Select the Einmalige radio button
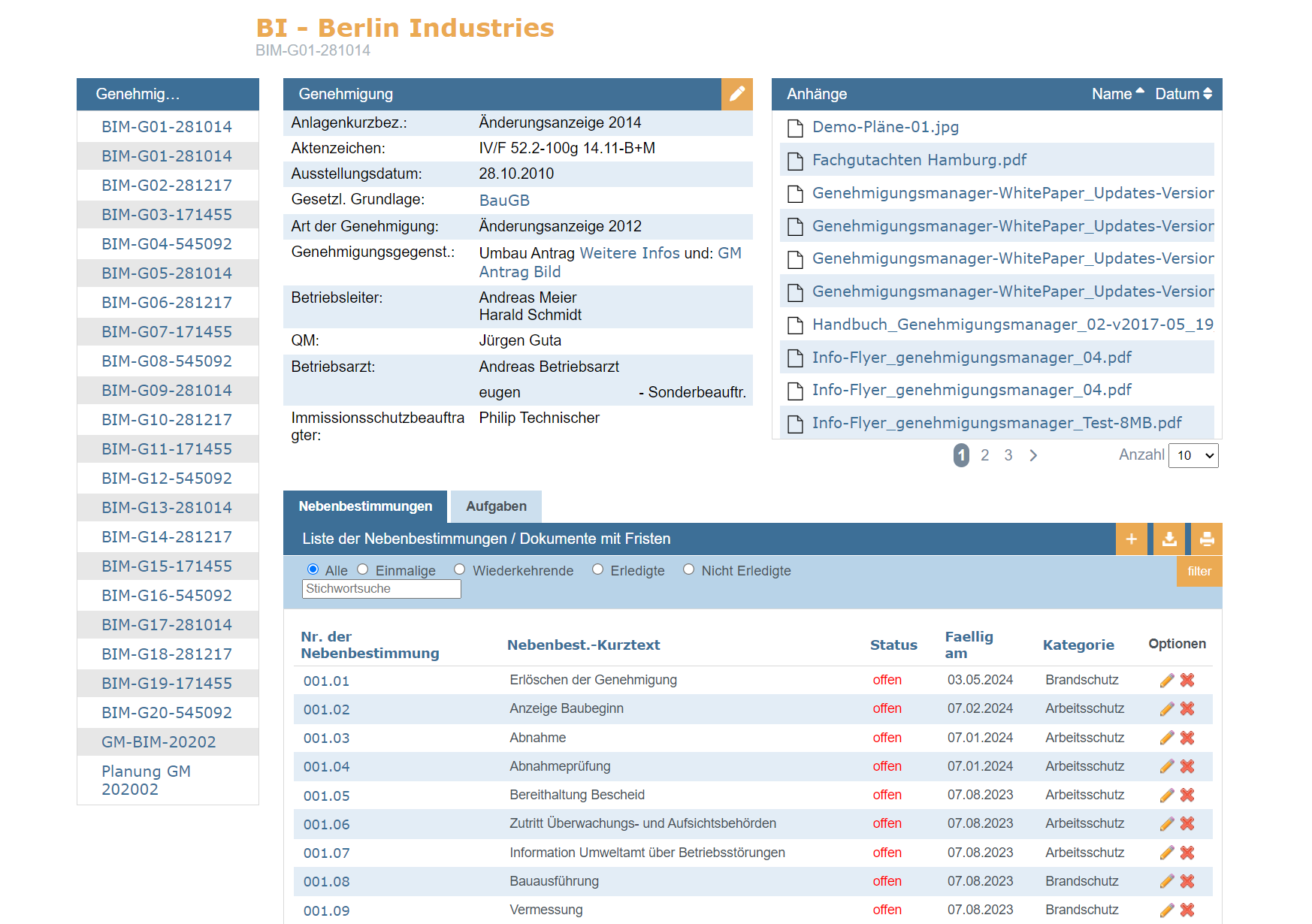The width and height of the screenshot is (1312, 924). (x=363, y=569)
